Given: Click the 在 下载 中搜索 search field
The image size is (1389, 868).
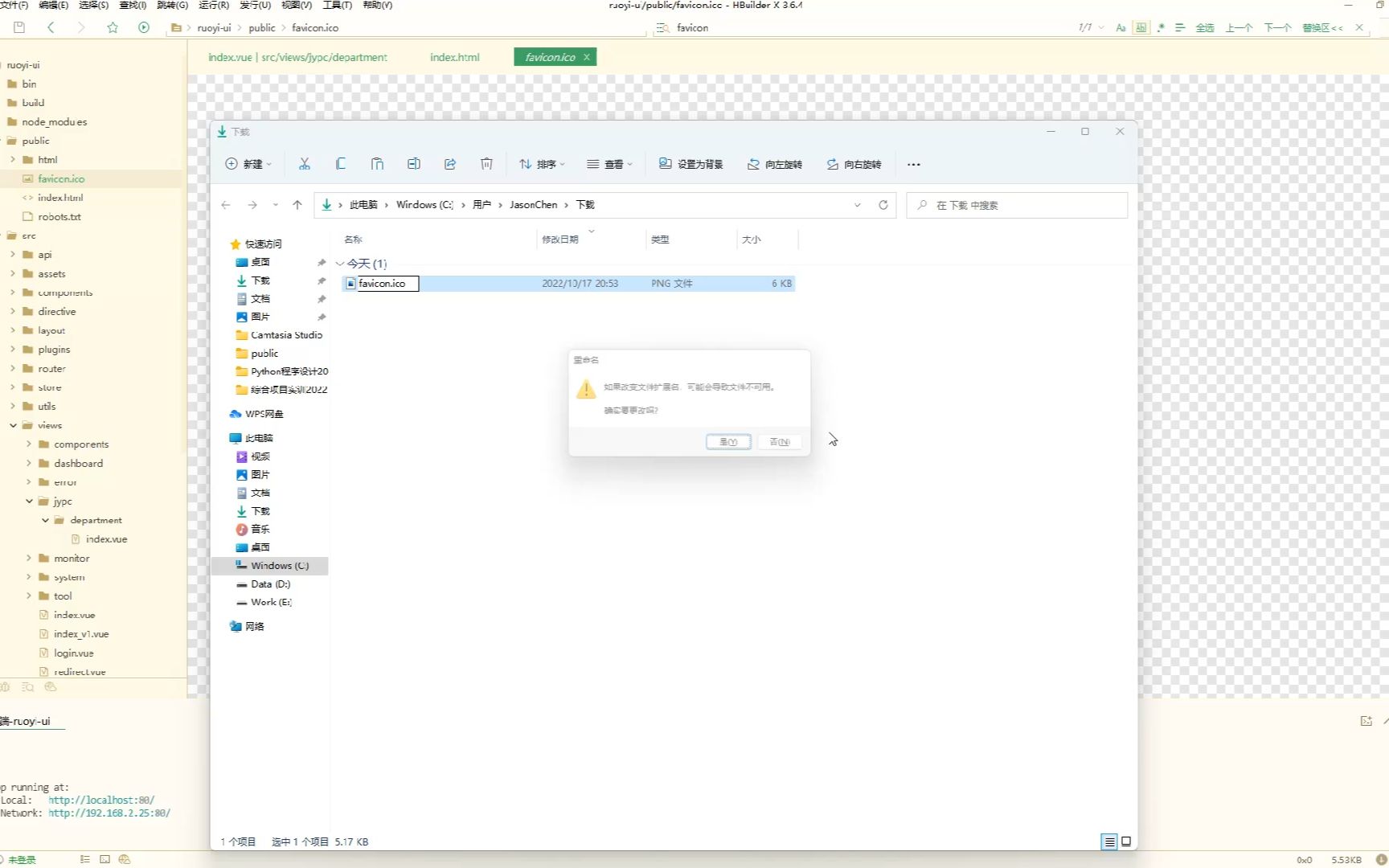Looking at the screenshot, I should 1017,205.
